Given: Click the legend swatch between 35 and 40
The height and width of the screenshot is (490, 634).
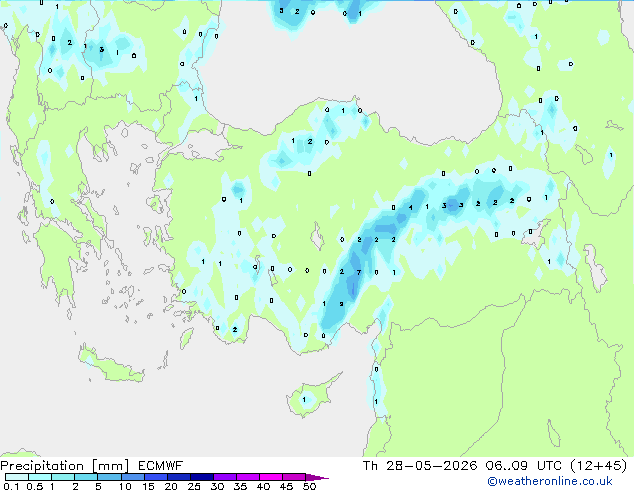Looking at the screenshot, I should (x=247, y=477).
